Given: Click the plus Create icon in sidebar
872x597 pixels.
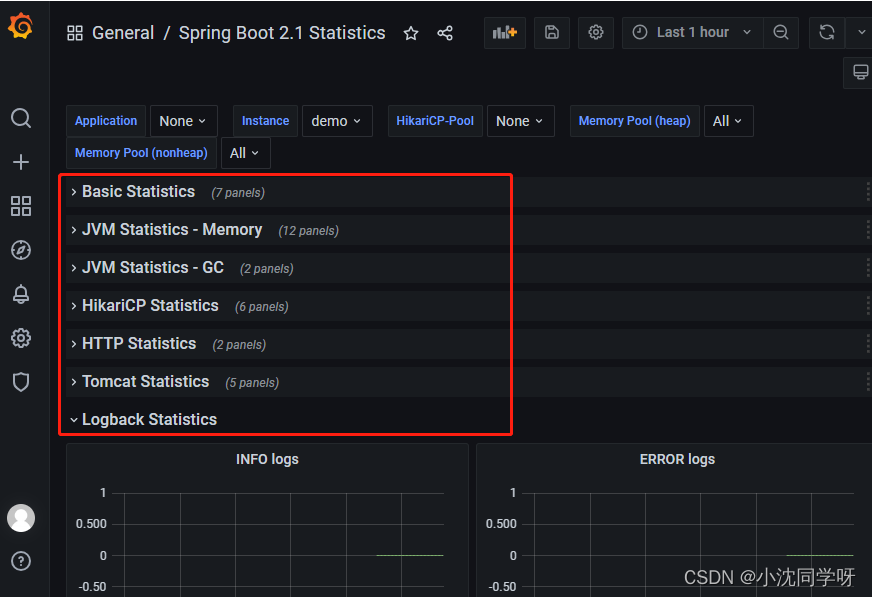Looking at the screenshot, I should pyautogui.click(x=21, y=162).
